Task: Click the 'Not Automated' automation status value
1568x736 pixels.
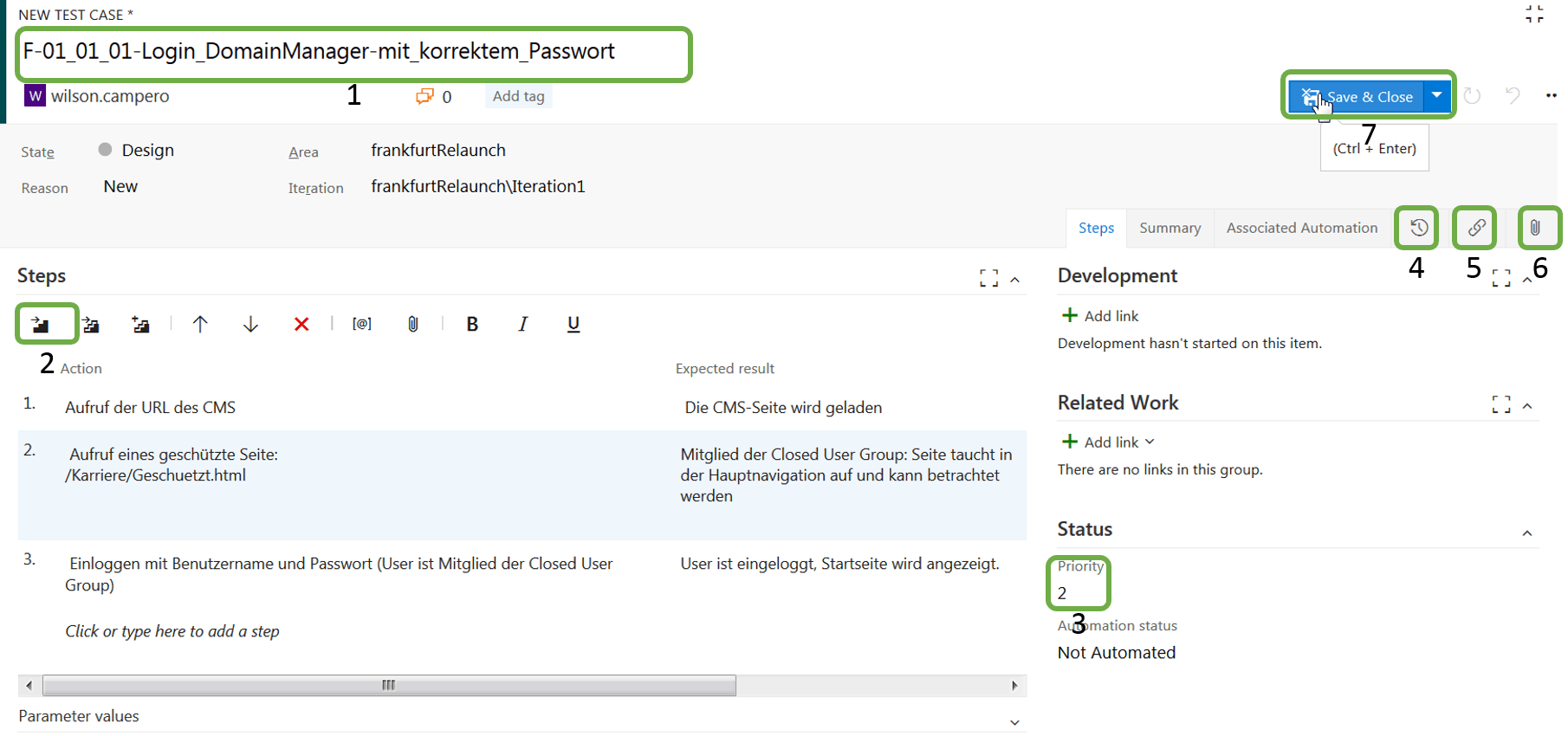Action: [1116, 652]
